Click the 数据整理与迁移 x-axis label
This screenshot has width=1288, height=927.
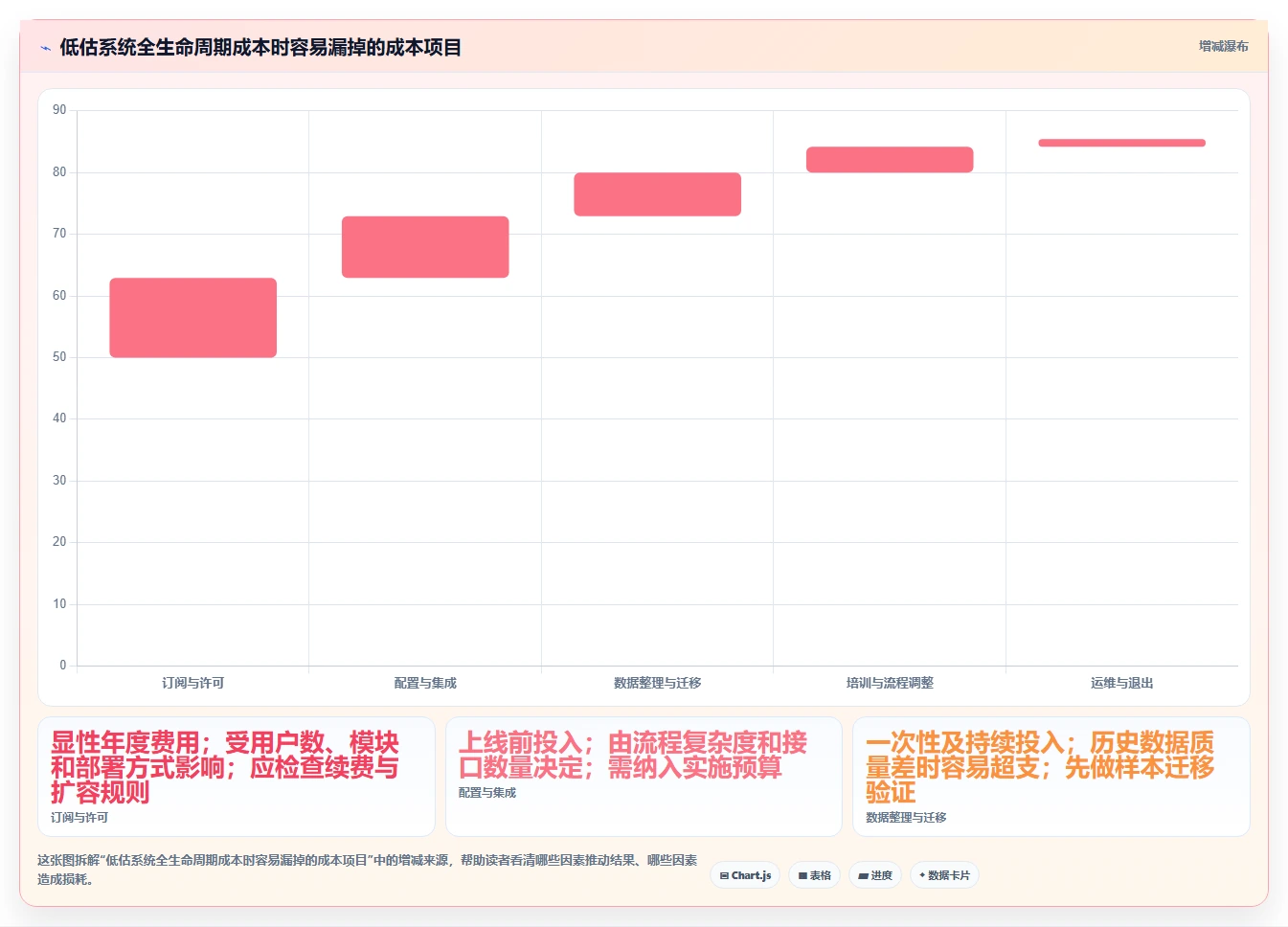click(658, 683)
